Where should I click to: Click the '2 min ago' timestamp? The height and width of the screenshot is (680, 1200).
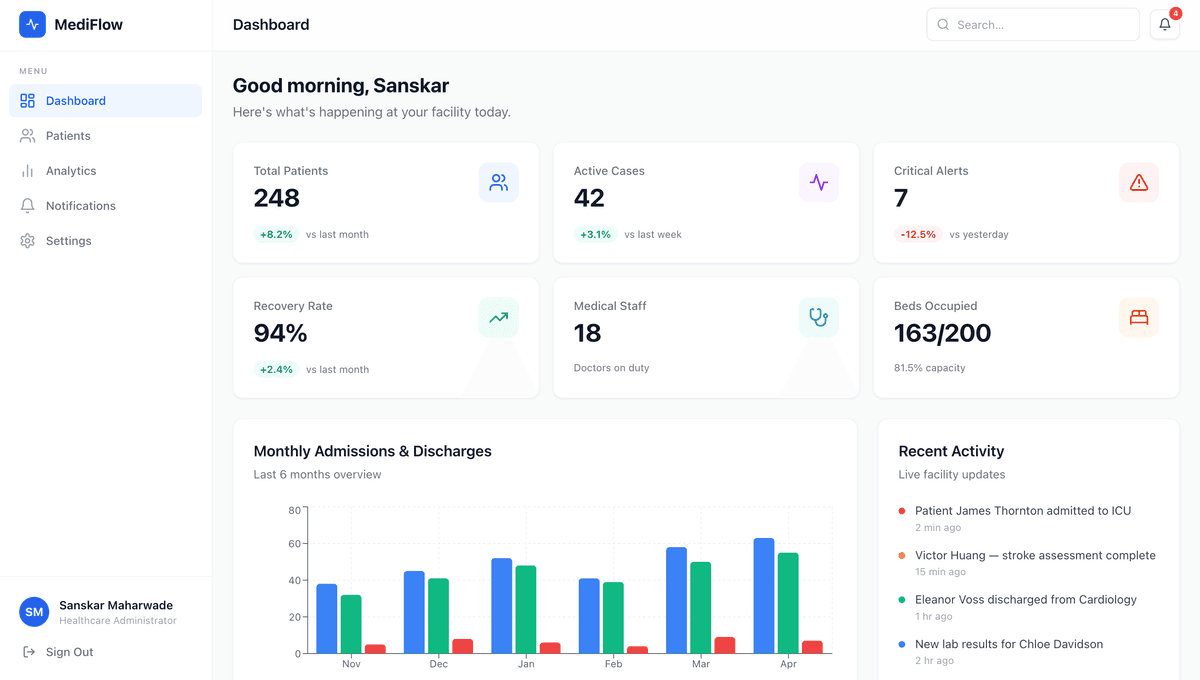(x=938, y=528)
